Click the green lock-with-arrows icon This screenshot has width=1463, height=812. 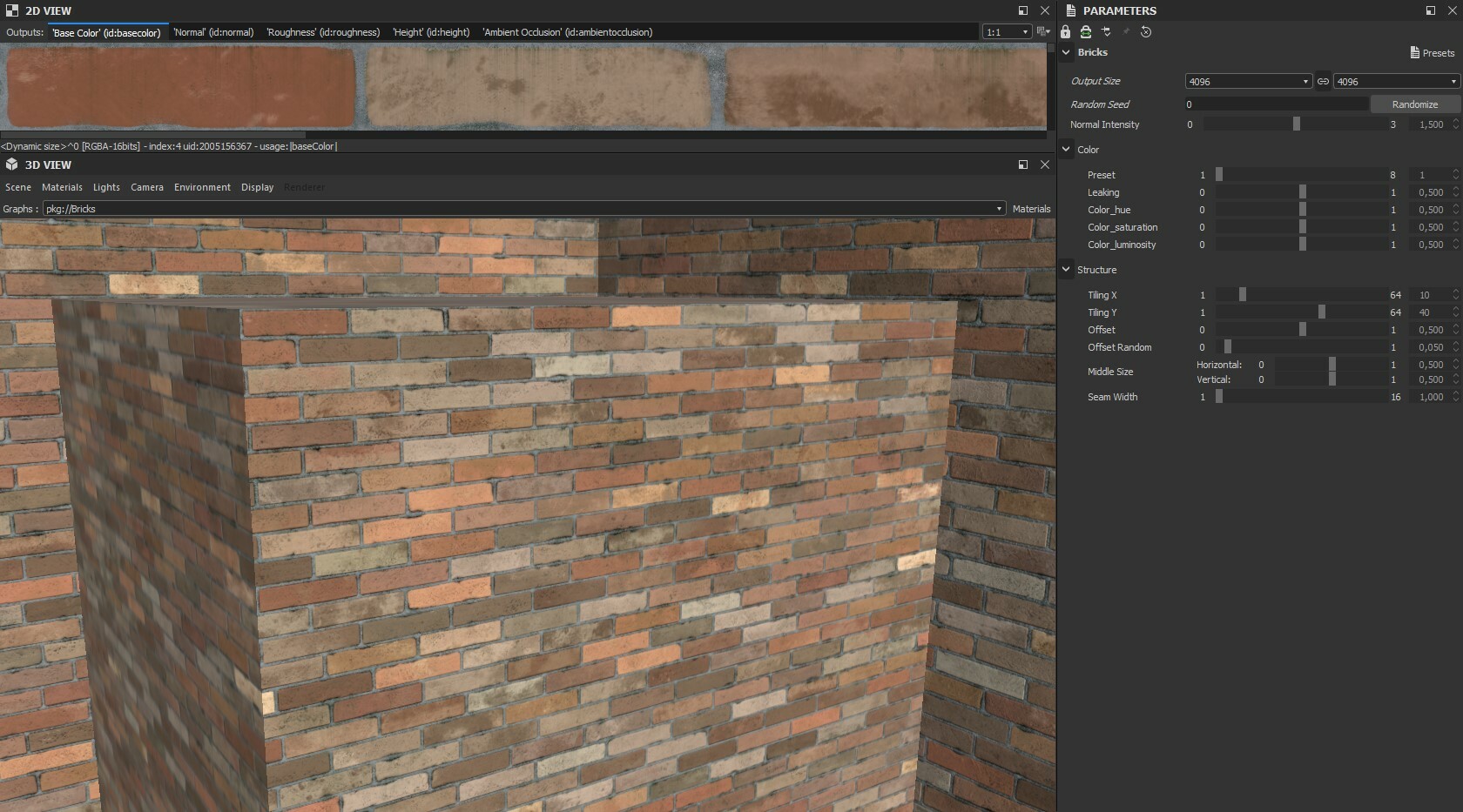coord(1086,32)
